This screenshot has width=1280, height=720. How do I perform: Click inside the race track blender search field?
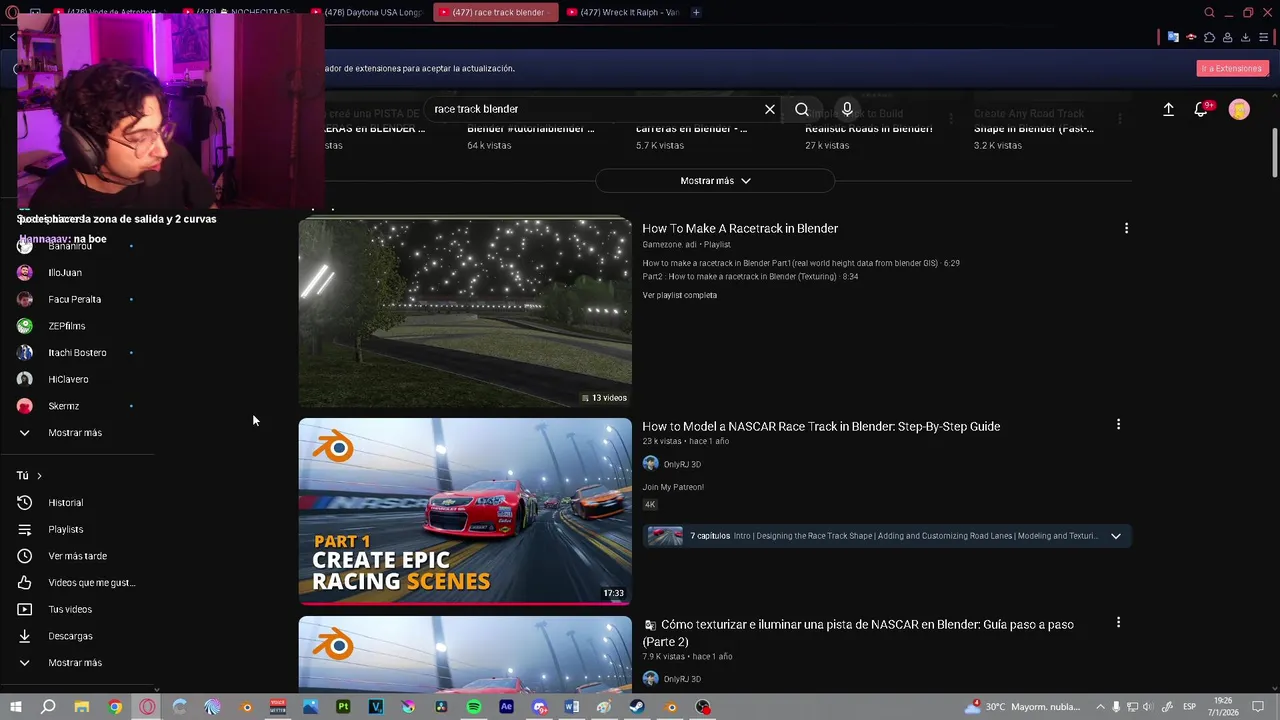(x=595, y=109)
